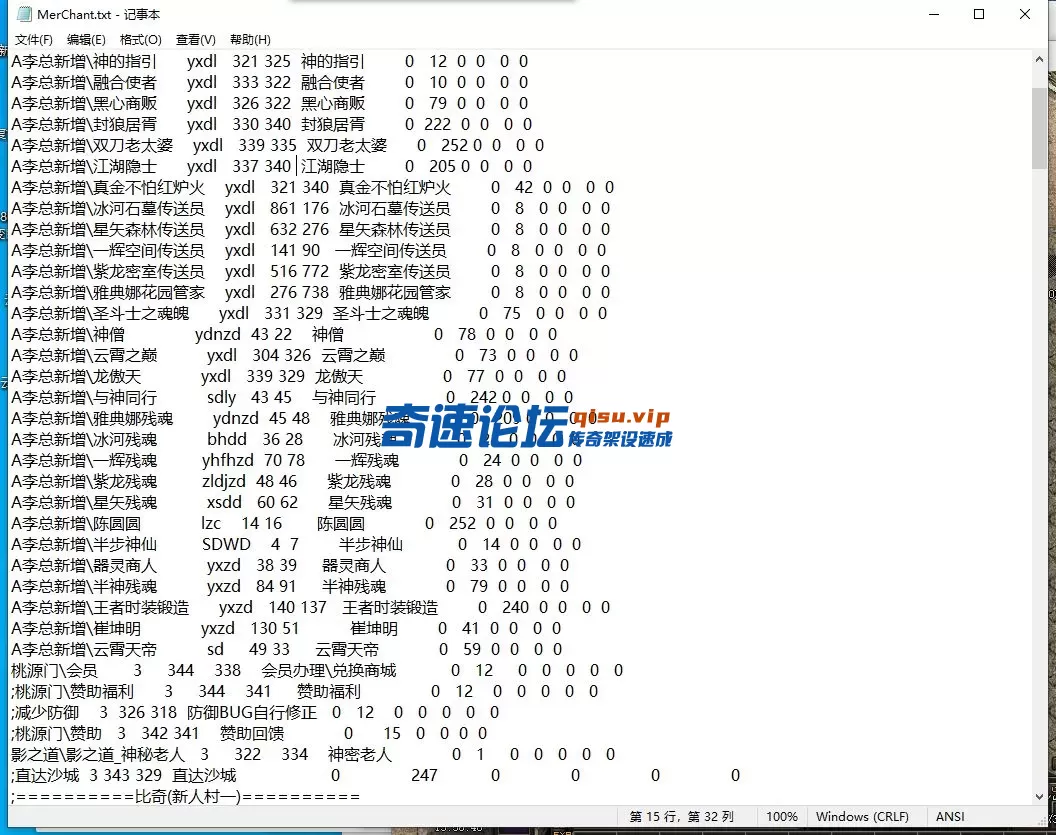Click the text 'A李总新增\云霄天帝'

pyautogui.click(x=84, y=650)
